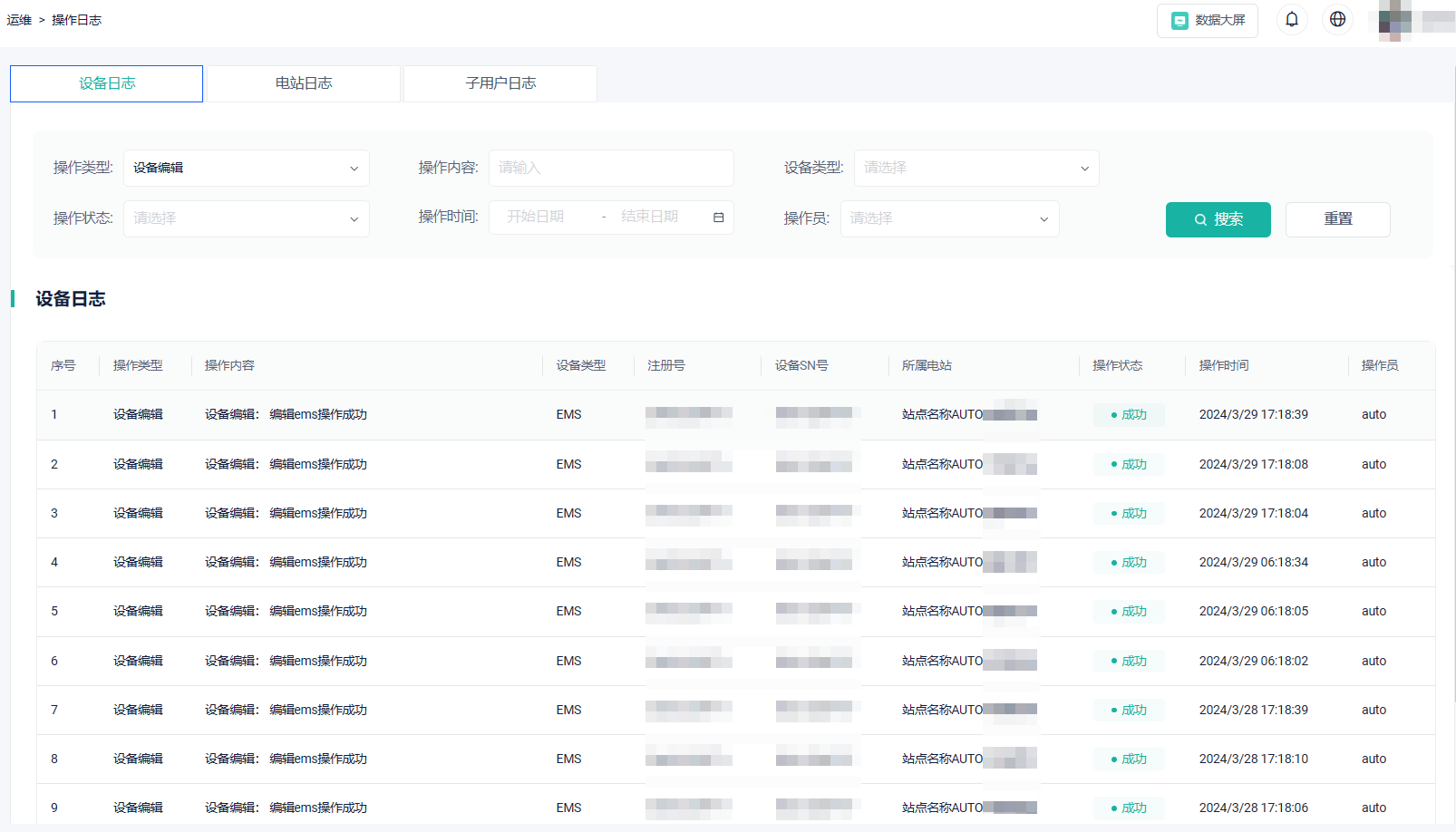Click the 搜索 search button
Image resolution: width=1456 pixels, height=832 pixels.
coord(1218,219)
